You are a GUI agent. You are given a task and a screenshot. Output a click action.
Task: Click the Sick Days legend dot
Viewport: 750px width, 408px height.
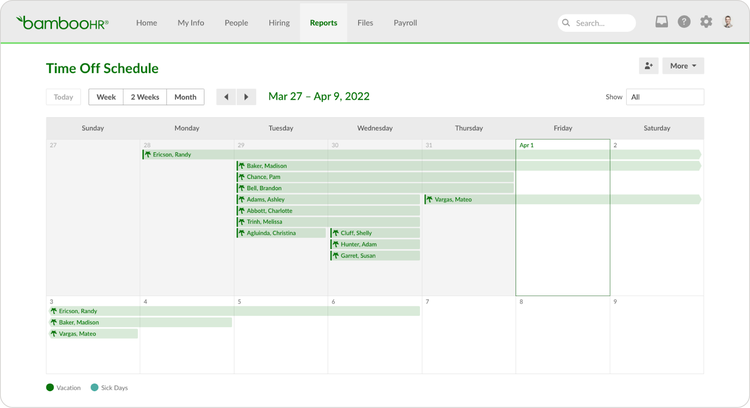94,387
